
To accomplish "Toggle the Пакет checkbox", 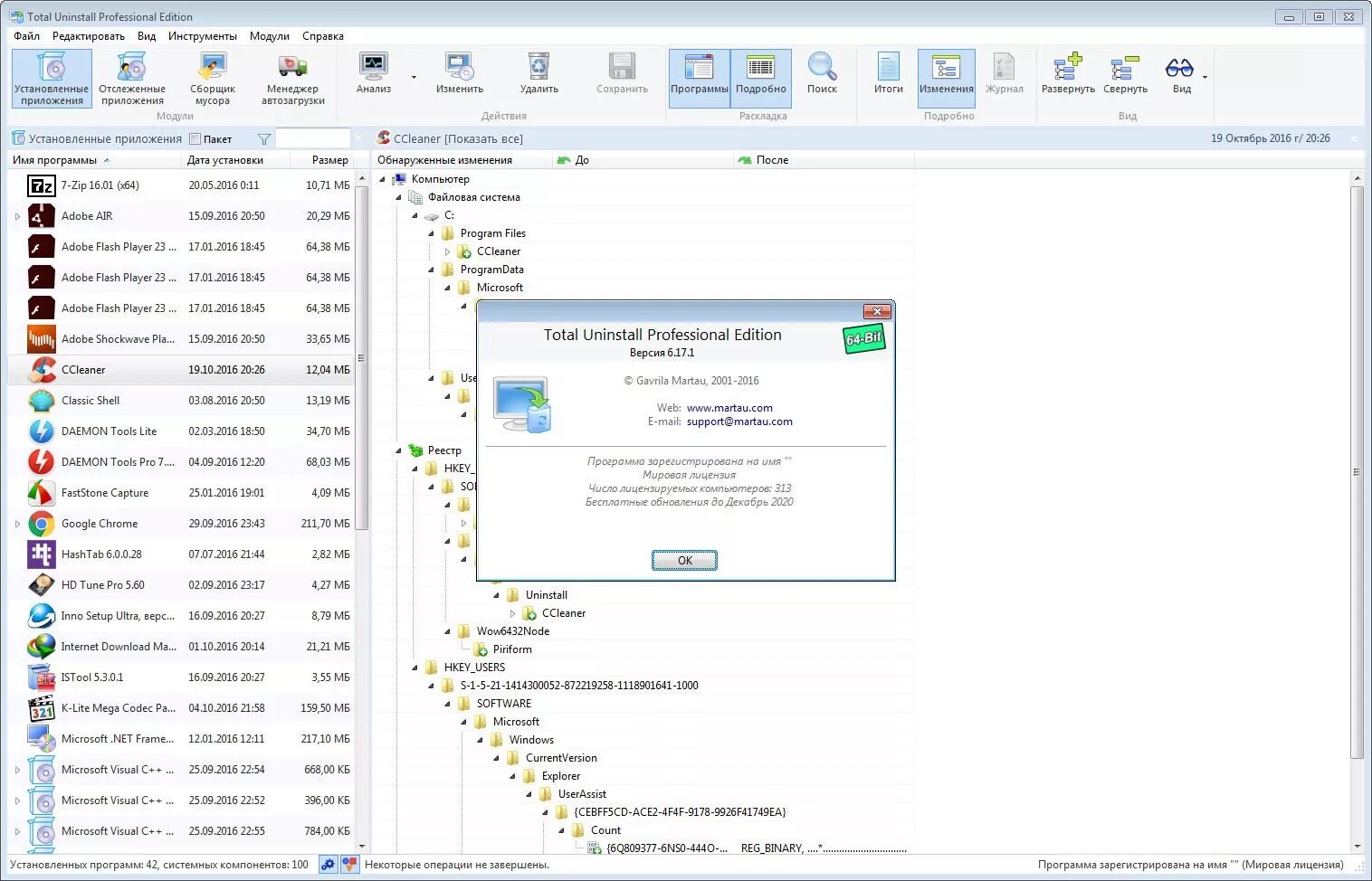I will 195,138.
